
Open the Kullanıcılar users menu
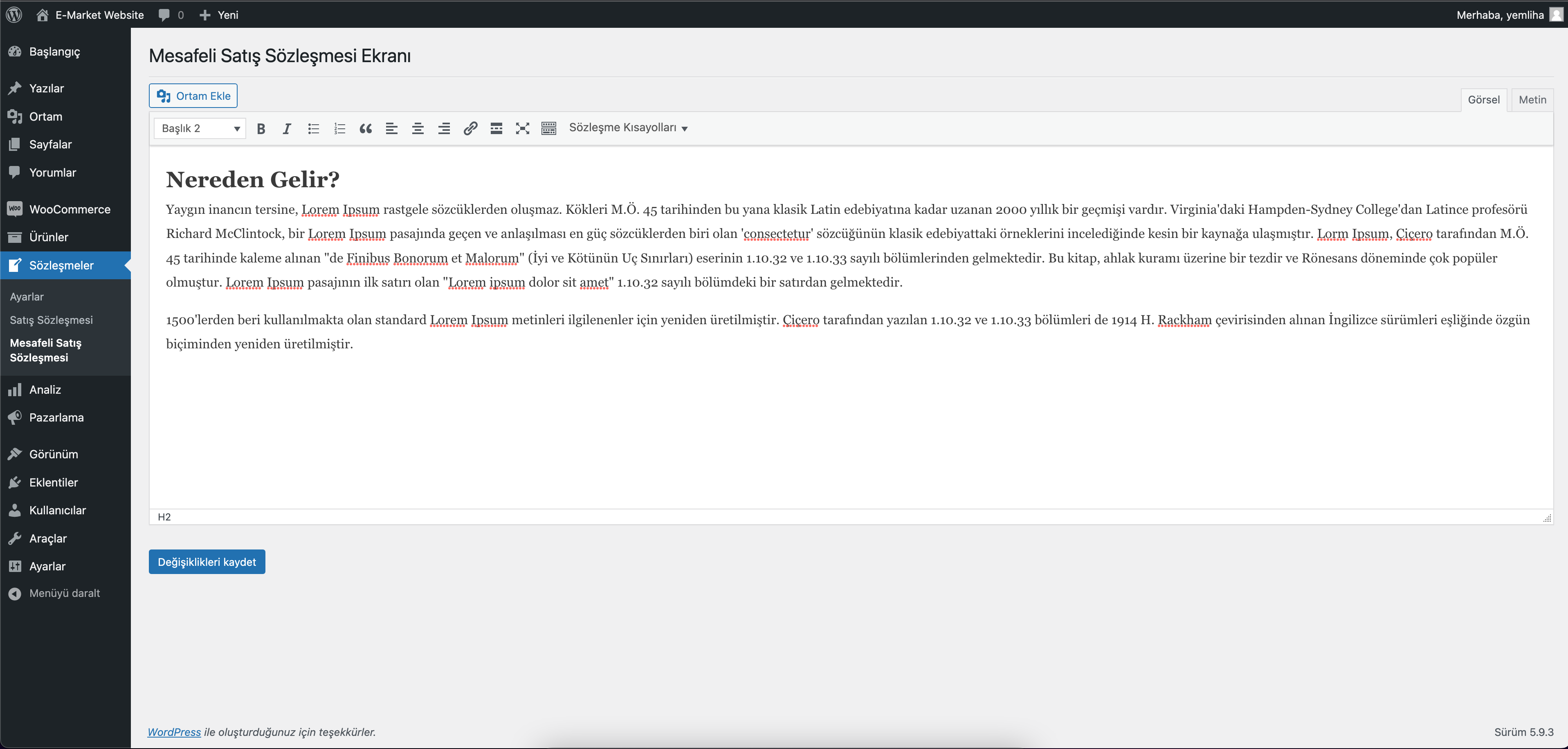coord(65,511)
